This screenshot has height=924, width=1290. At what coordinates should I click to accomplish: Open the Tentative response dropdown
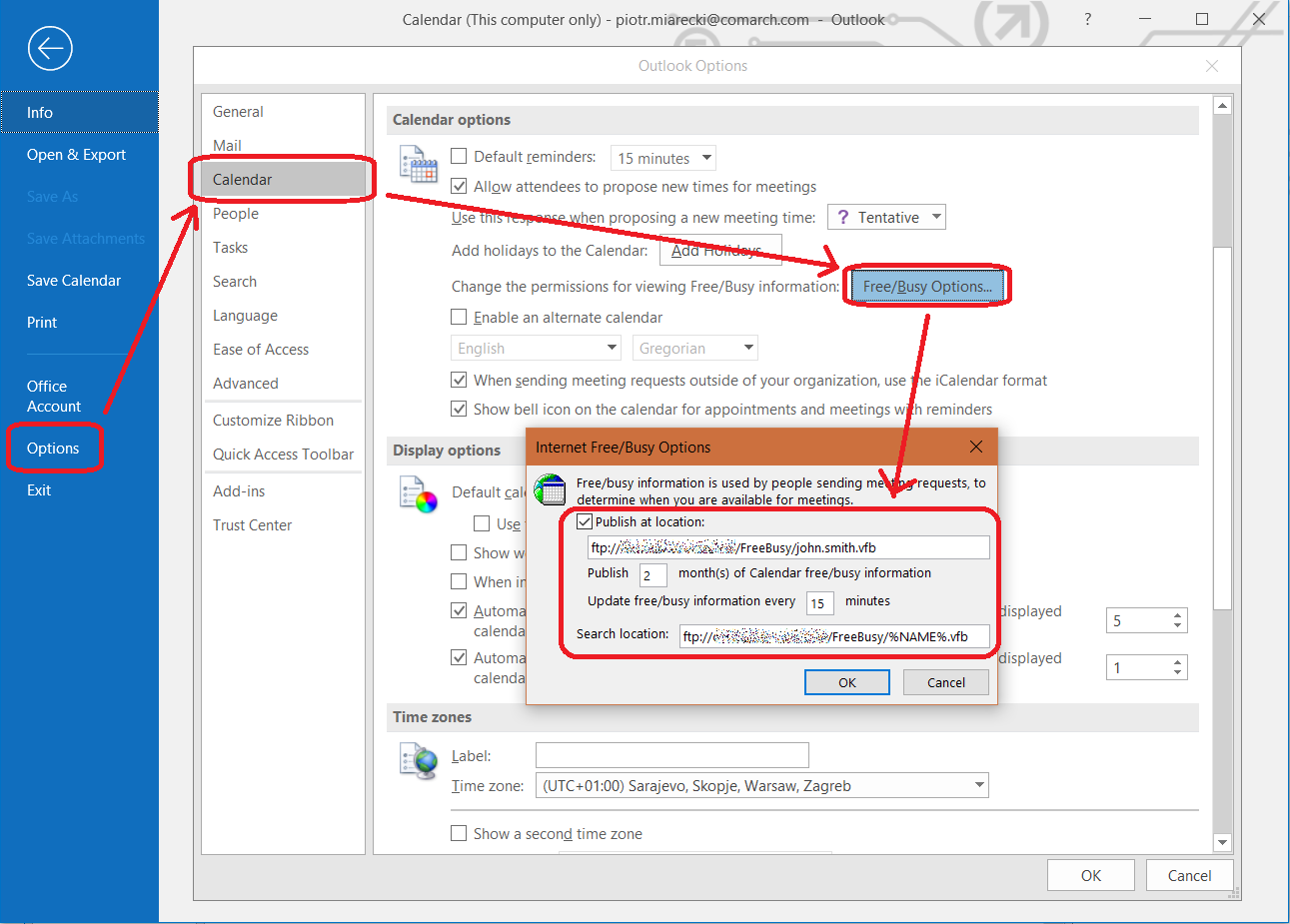point(886,217)
